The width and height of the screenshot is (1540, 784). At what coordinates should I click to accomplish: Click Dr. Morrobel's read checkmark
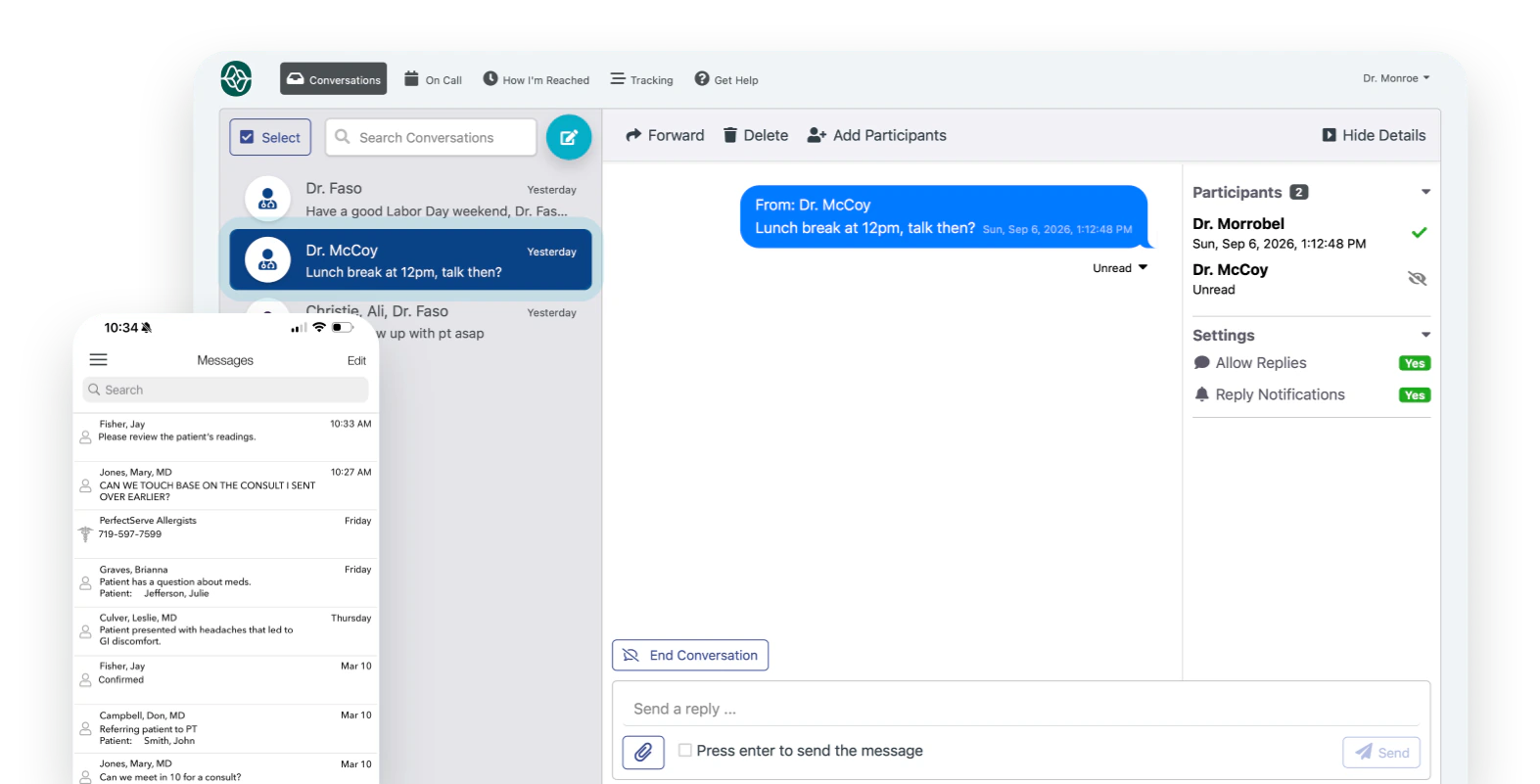point(1419,233)
